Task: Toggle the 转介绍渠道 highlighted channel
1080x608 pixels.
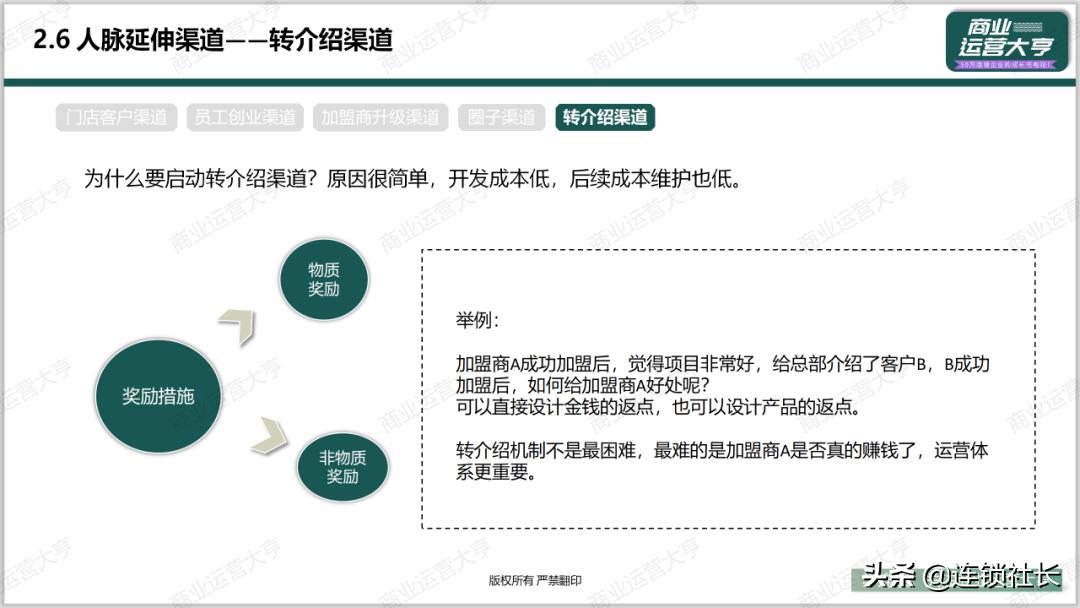Action: (x=605, y=117)
